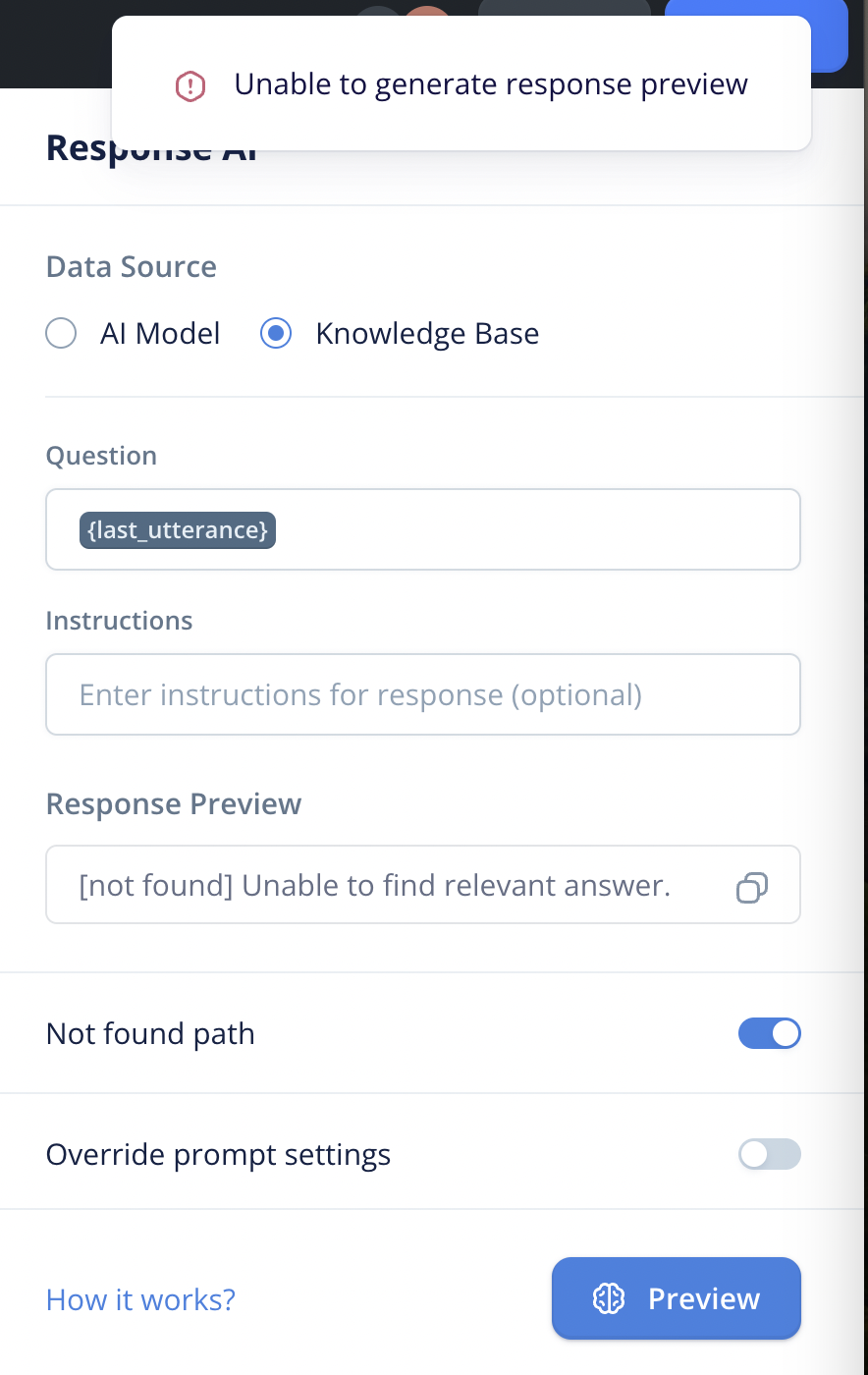The width and height of the screenshot is (868, 1375).
Task: Click the Knowledge Base label text
Action: pyautogui.click(x=427, y=334)
